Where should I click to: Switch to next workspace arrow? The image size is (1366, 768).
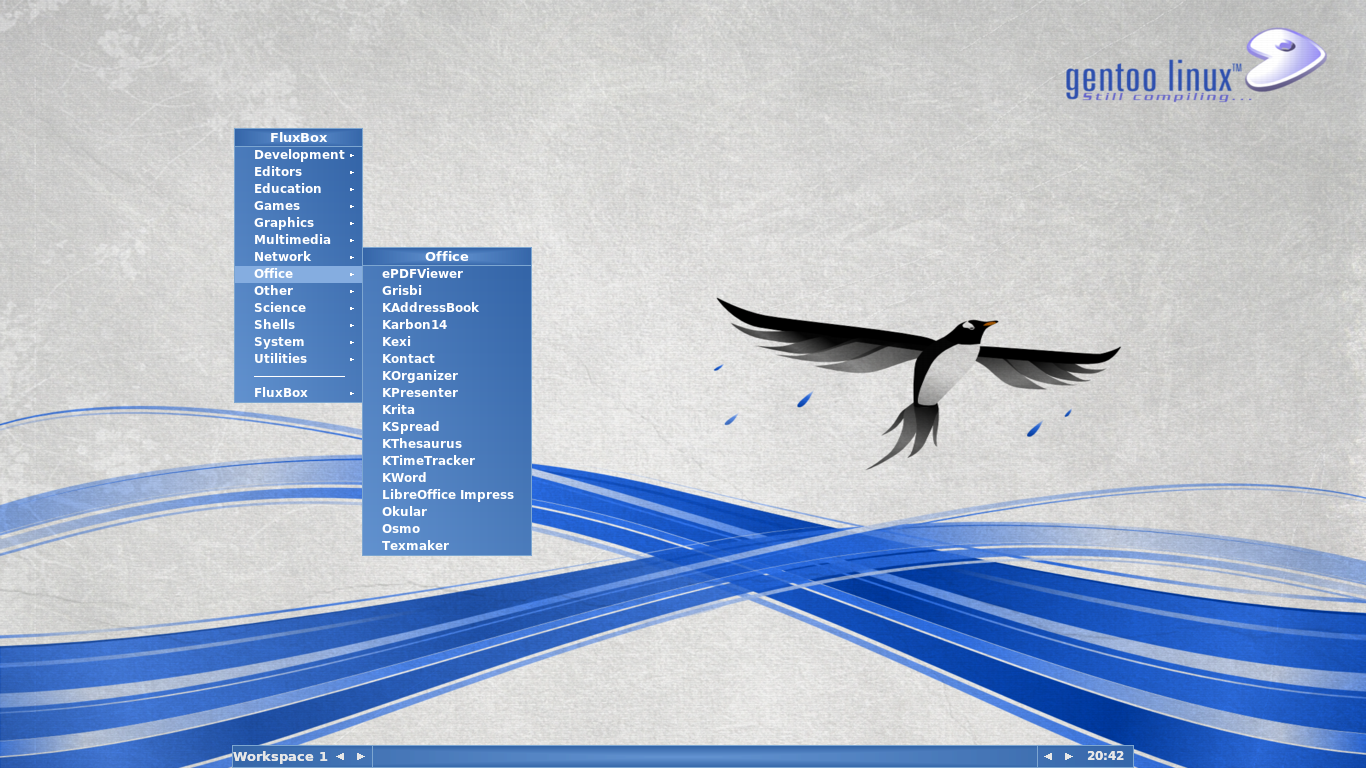(x=361, y=757)
